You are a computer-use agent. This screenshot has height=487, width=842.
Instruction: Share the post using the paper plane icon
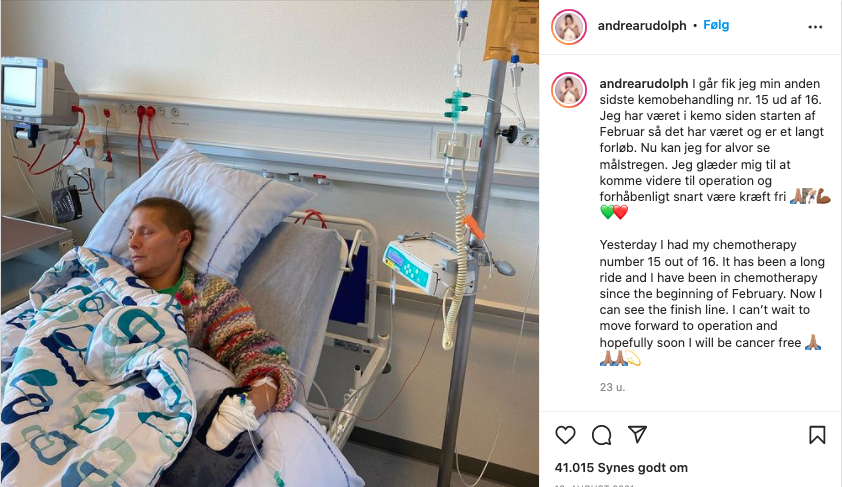(637, 434)
